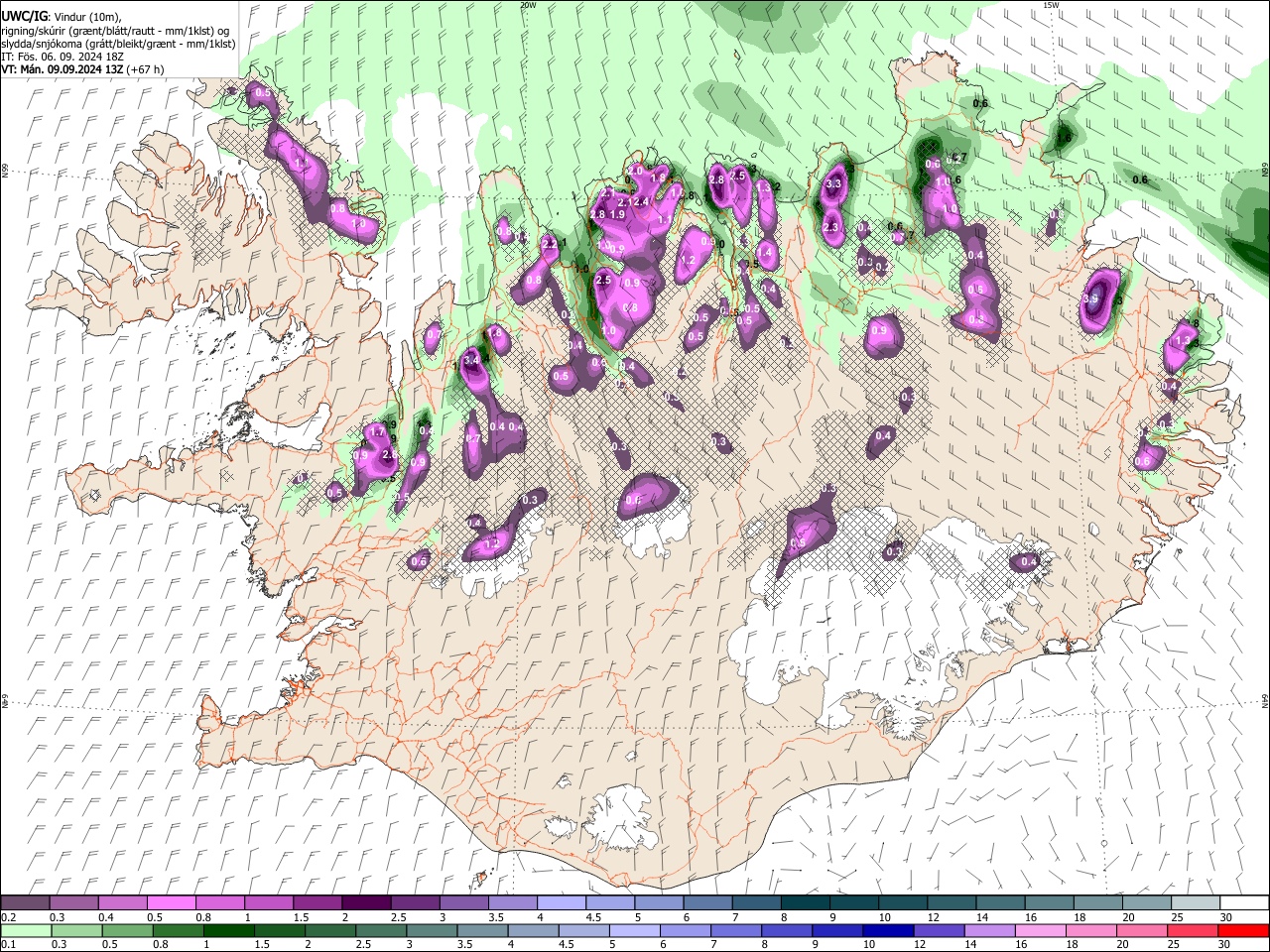Click the 20W longitude label at the top
The width and height of the screenshot is (1270, 952).
pyautogui.click(x=528, y=5)
